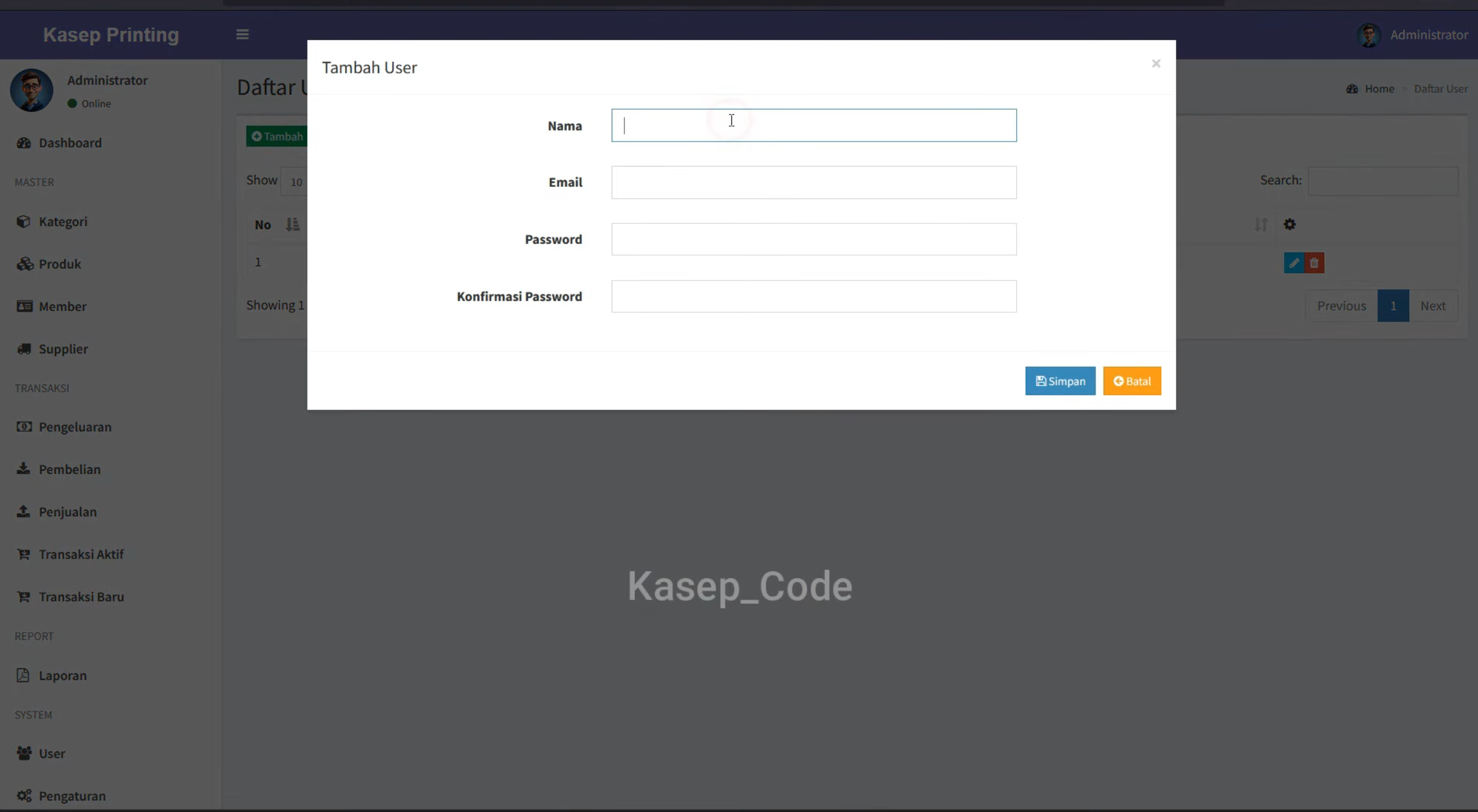Click the Pengeluaran money icon
Viewport: 1478px width, 812px height.
click(24, 427)
